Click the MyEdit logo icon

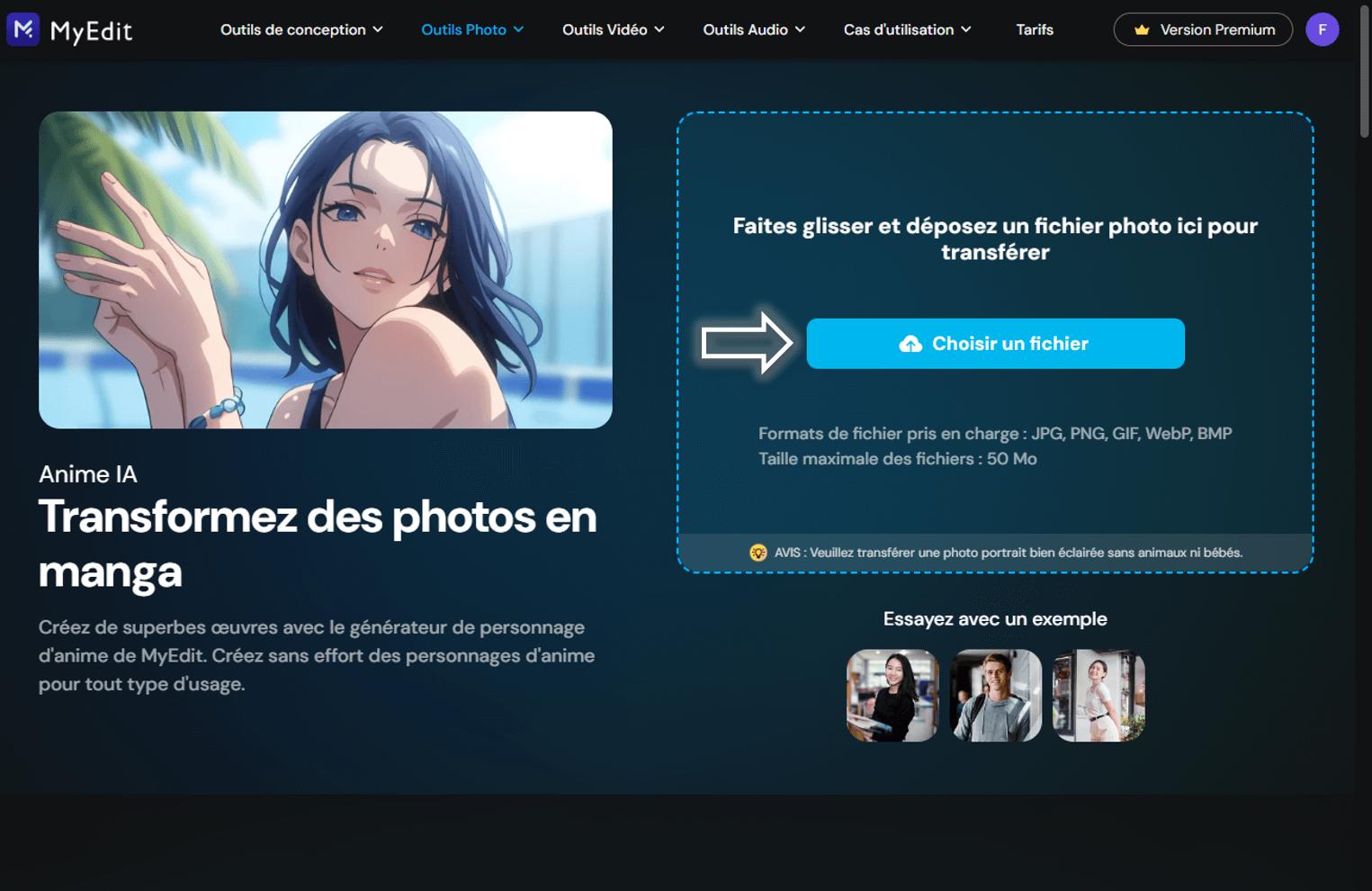pyautogui.click(x=22, y=29)
